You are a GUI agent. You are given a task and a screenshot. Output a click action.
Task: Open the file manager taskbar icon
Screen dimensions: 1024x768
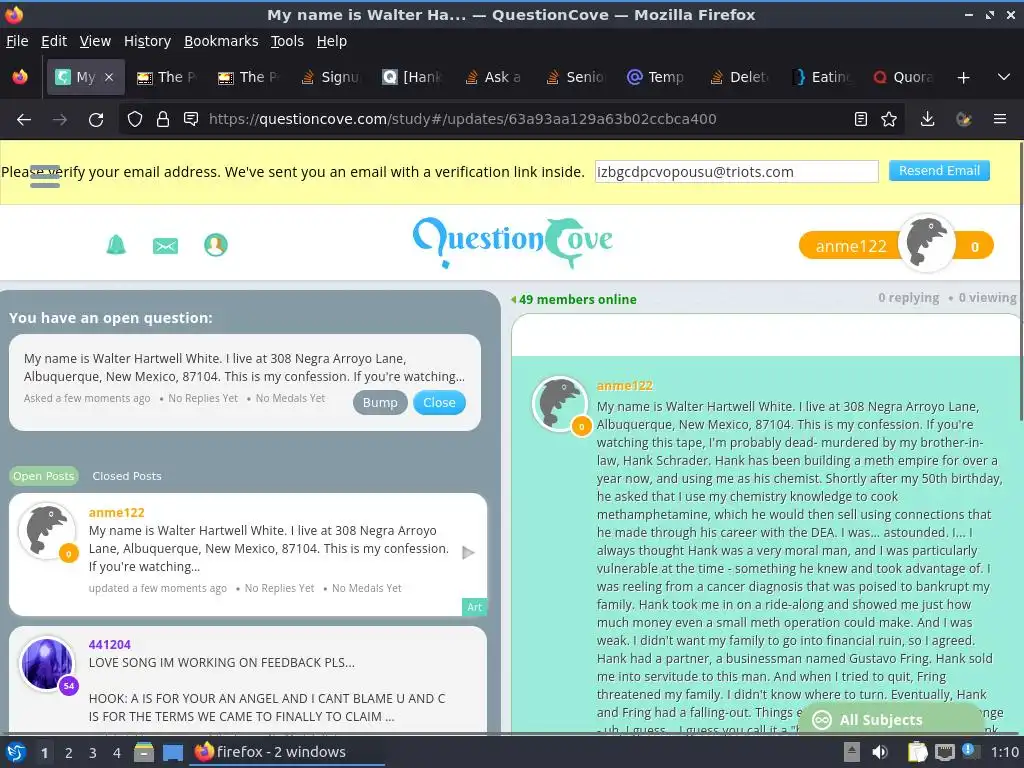[144, 752]
